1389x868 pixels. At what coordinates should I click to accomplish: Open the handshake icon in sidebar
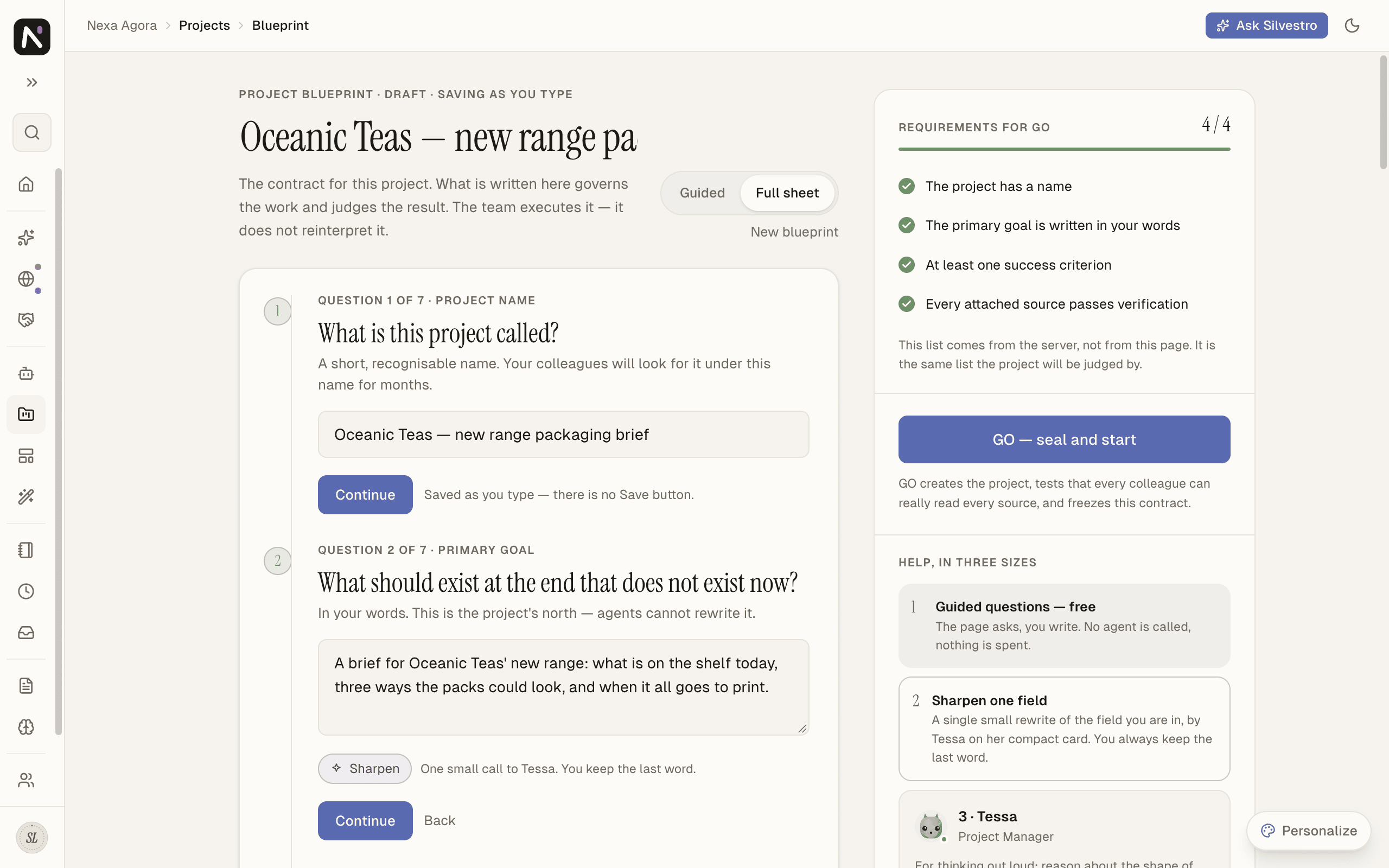click(27, 320)
